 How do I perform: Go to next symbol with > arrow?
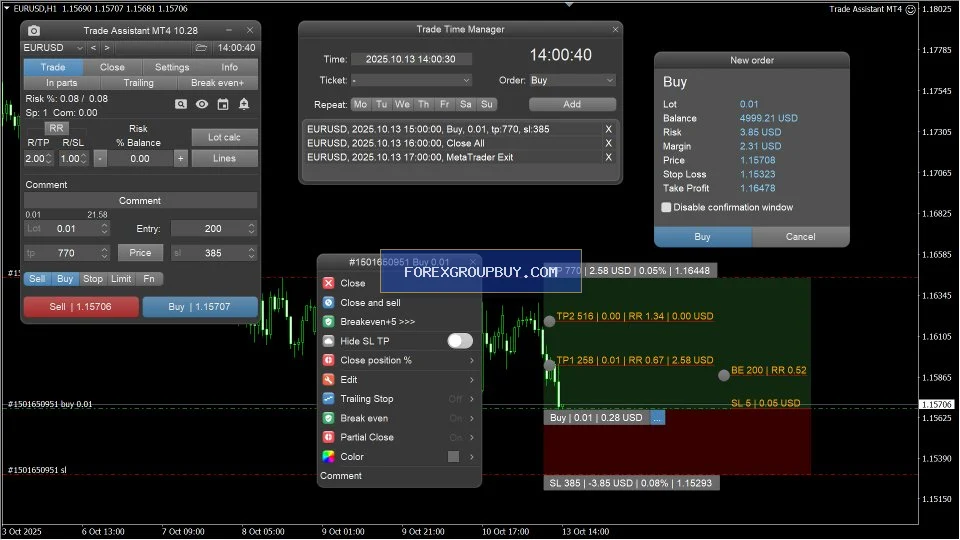pyautogui.click(x=107, y=48)
